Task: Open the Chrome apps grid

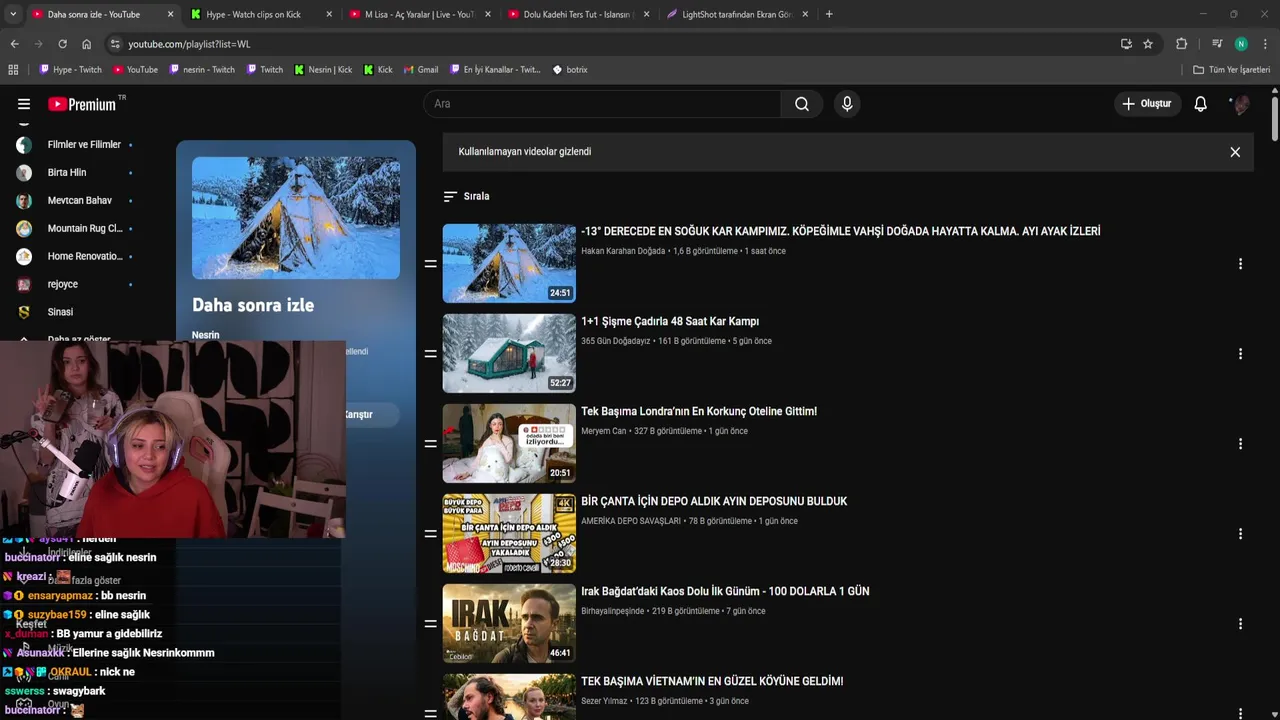Action: (13, 70)
